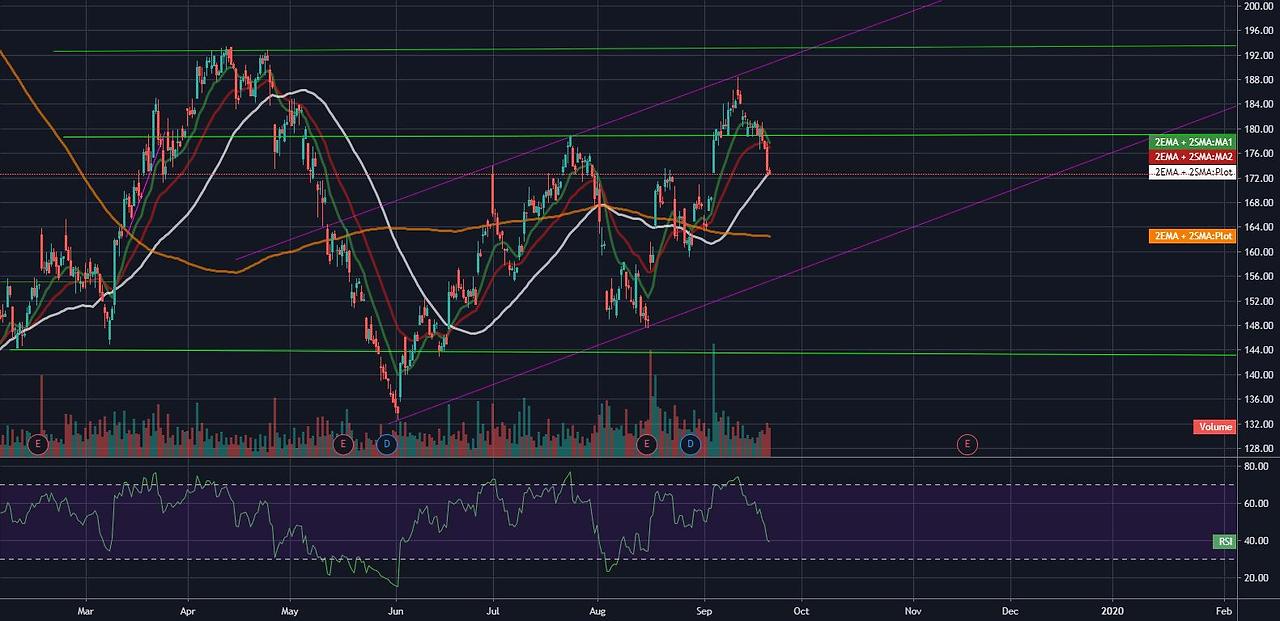
Task: Click the earnings E marker in mid-May
Action: click(x=343, y=443)
